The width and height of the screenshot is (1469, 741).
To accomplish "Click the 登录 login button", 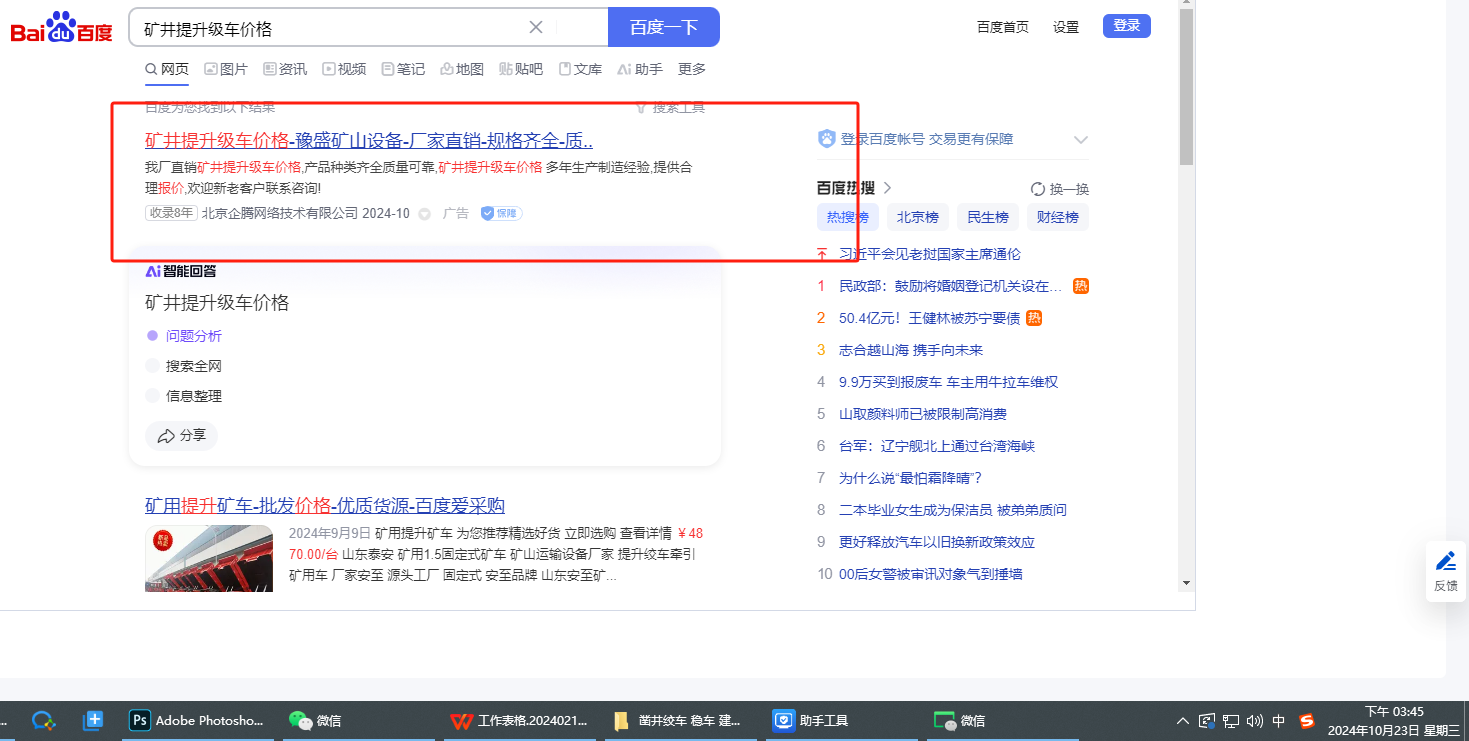I will (x=1126, y=26).
